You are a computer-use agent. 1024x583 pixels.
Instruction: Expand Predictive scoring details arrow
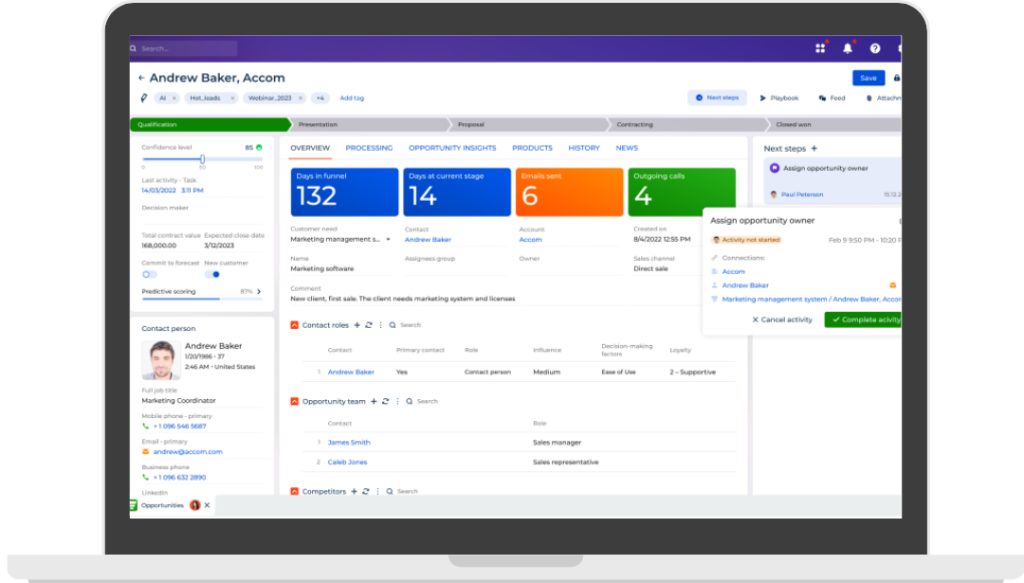point(259,292)
